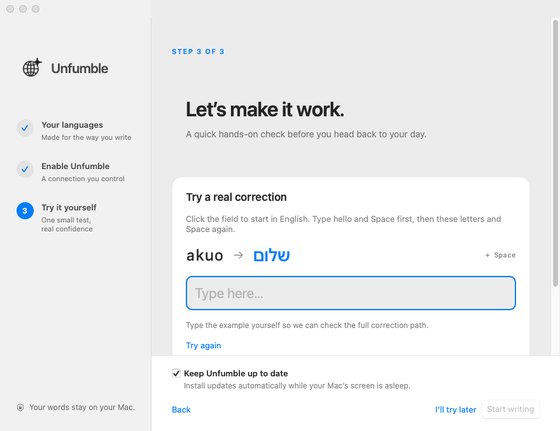Click the blue Hebrew word שלום
The image size is (560, 431).
pos(271,256)
